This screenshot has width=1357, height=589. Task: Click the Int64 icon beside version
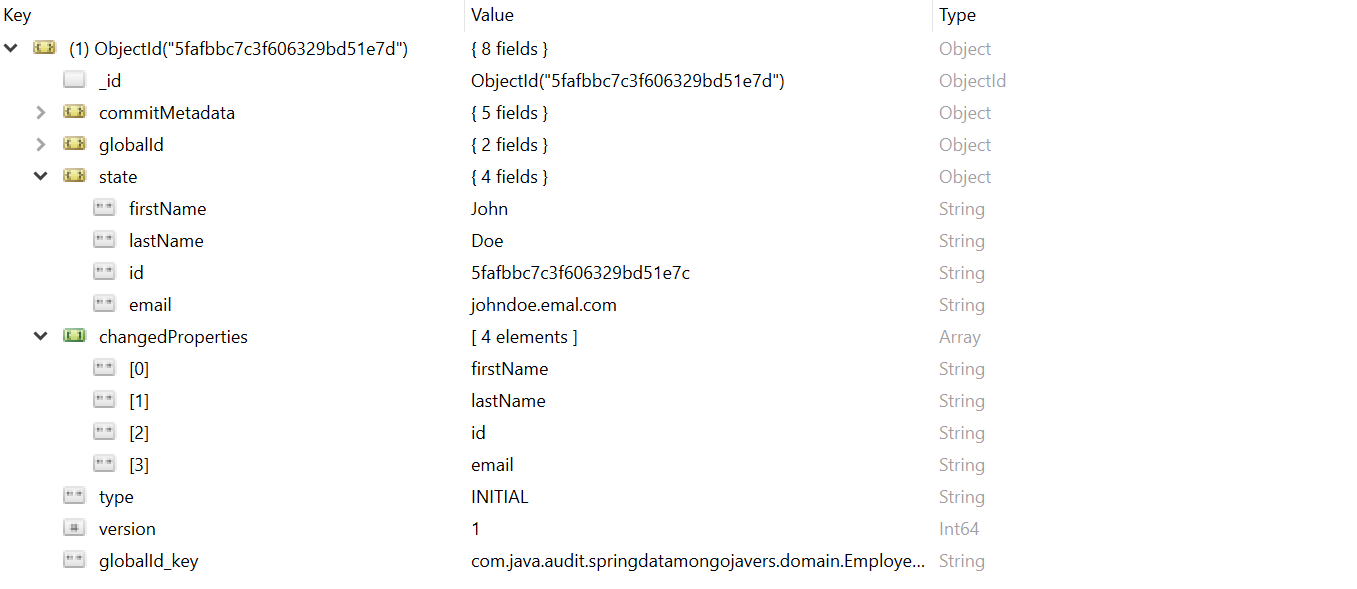73,529
